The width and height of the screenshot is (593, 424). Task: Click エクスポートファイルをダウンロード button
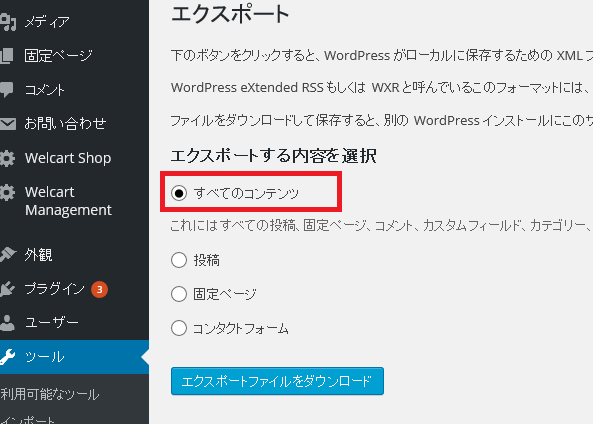(x=277, y=381)
